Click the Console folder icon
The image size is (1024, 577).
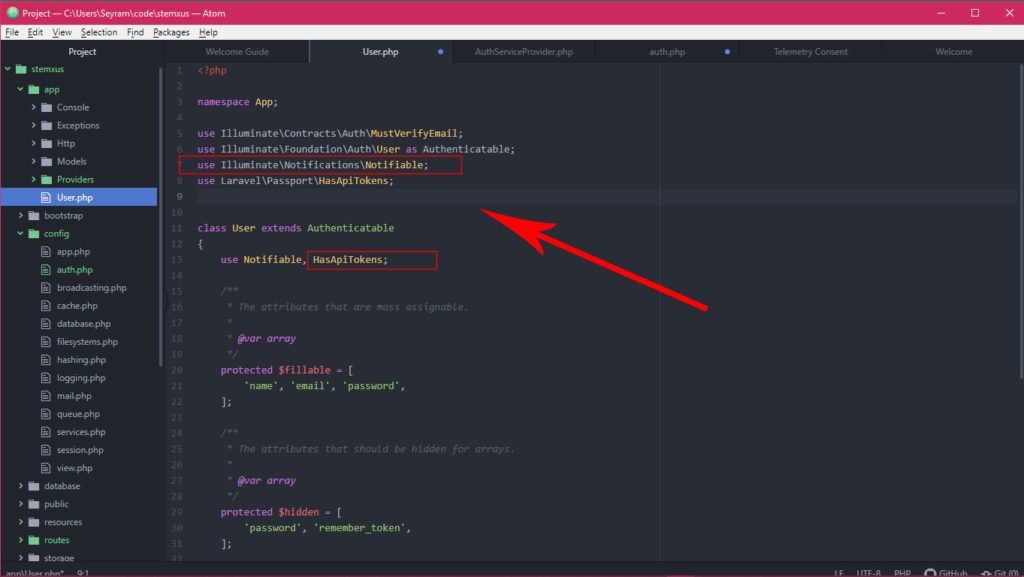(47, 107)
